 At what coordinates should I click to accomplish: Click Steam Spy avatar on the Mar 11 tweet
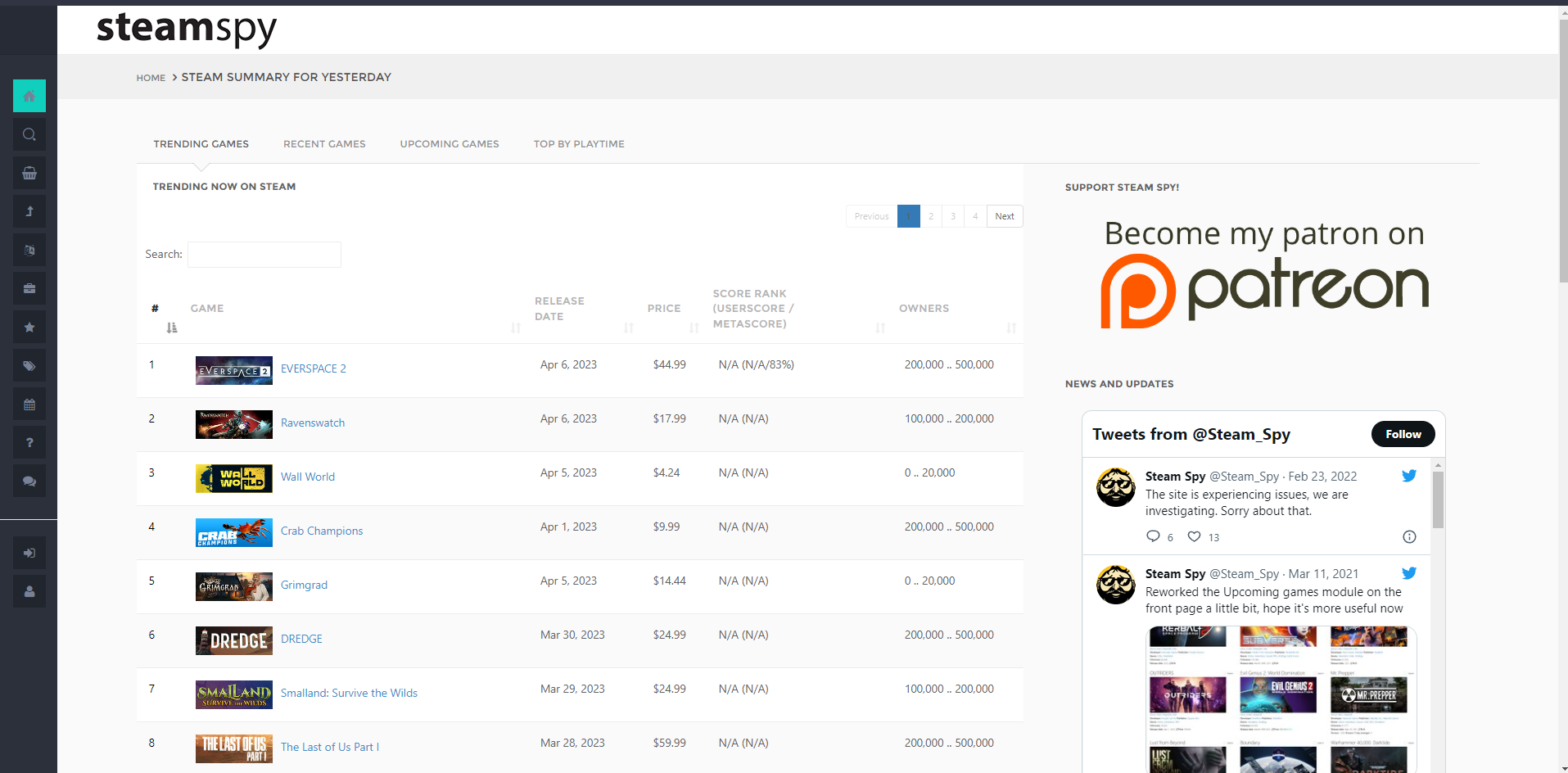1116,585
